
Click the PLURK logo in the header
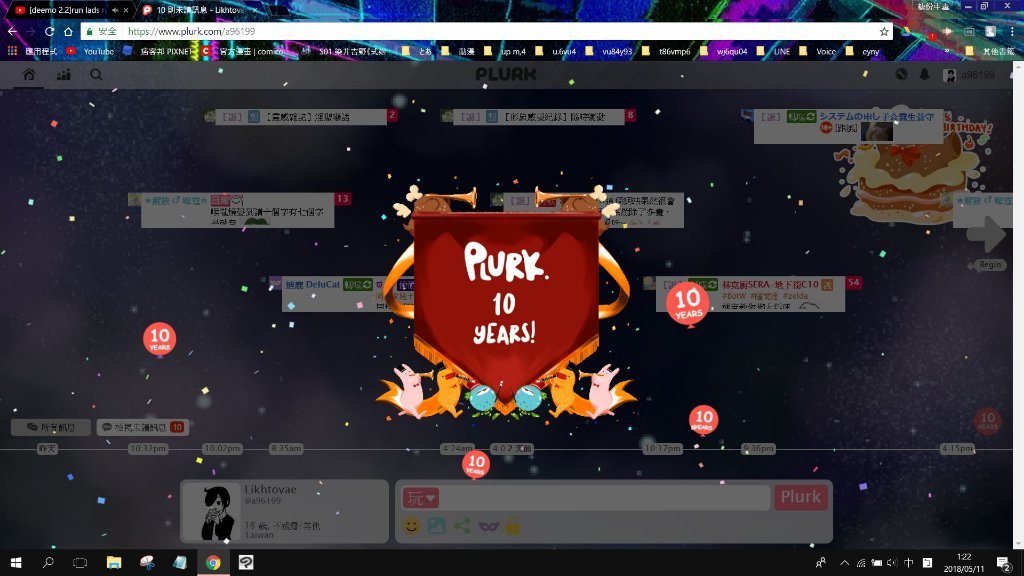[x=505, y=74]
